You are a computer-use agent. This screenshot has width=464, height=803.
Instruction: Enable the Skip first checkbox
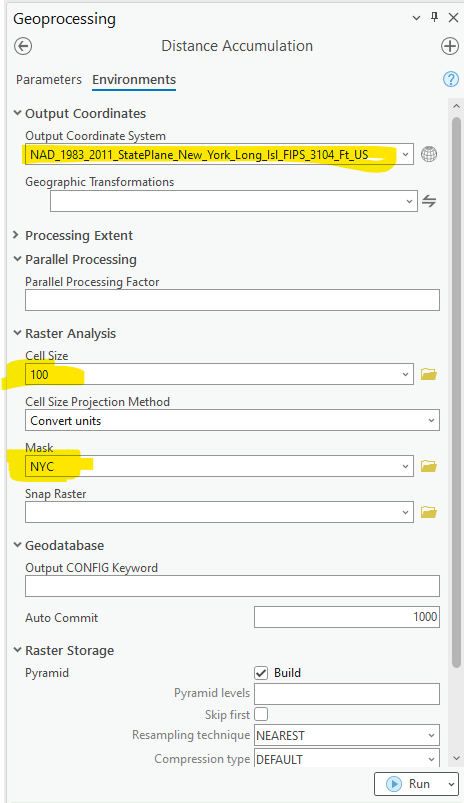tap(261, 714)
